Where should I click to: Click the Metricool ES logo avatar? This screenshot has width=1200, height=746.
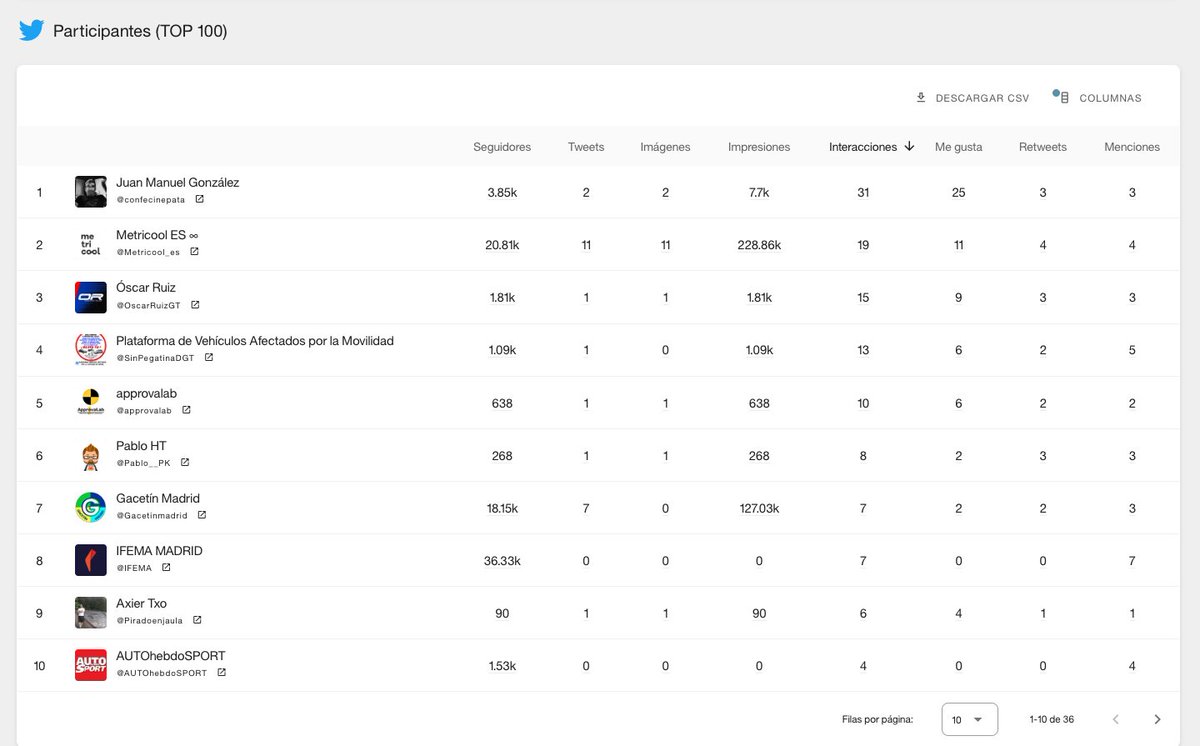(x=91, y=244)
